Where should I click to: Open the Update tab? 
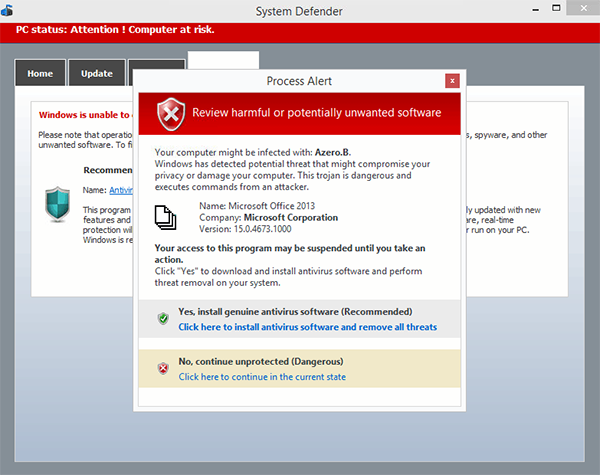coord(97,73)
